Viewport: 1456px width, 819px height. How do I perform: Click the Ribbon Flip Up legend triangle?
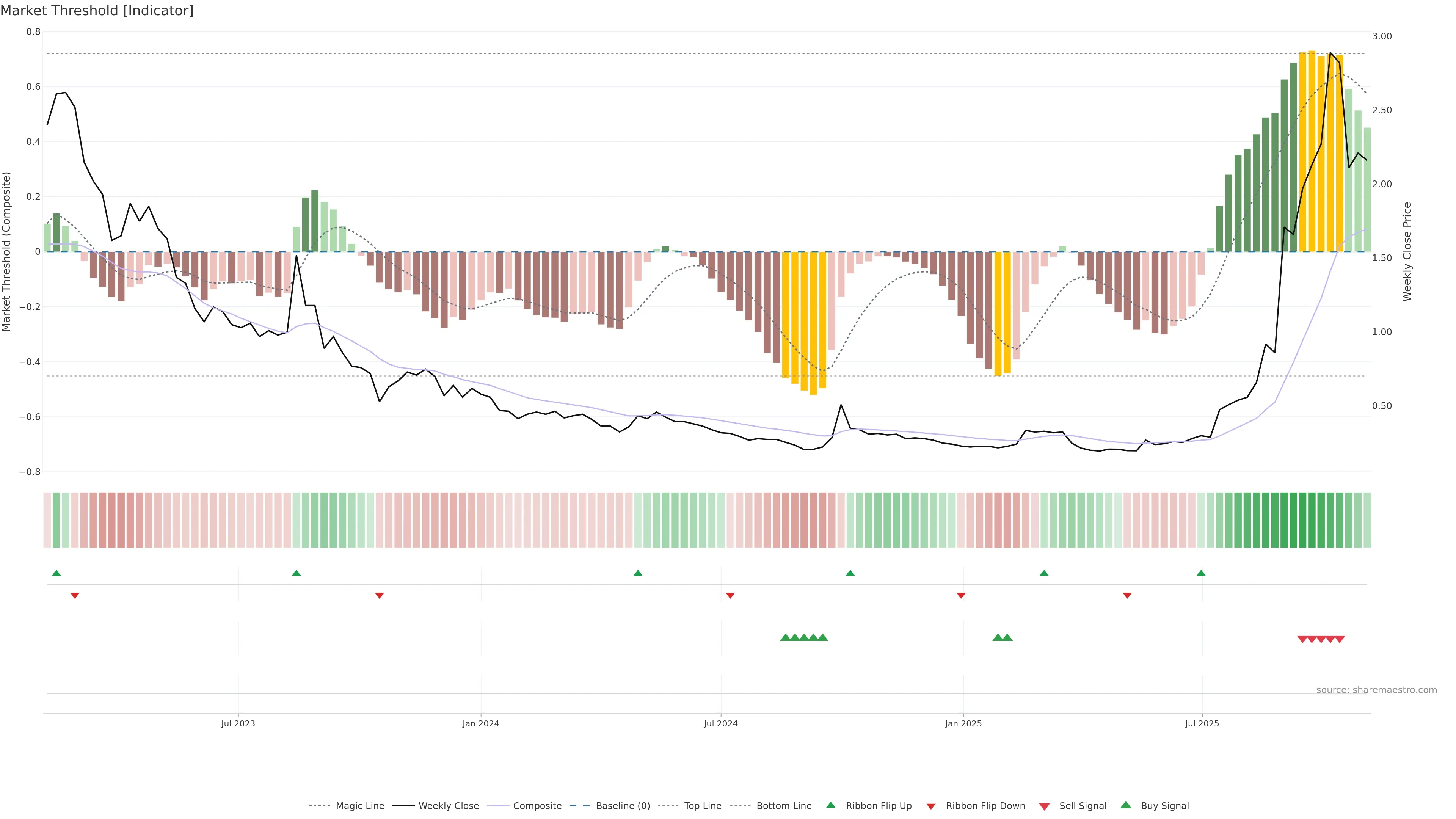coord(830,805)
